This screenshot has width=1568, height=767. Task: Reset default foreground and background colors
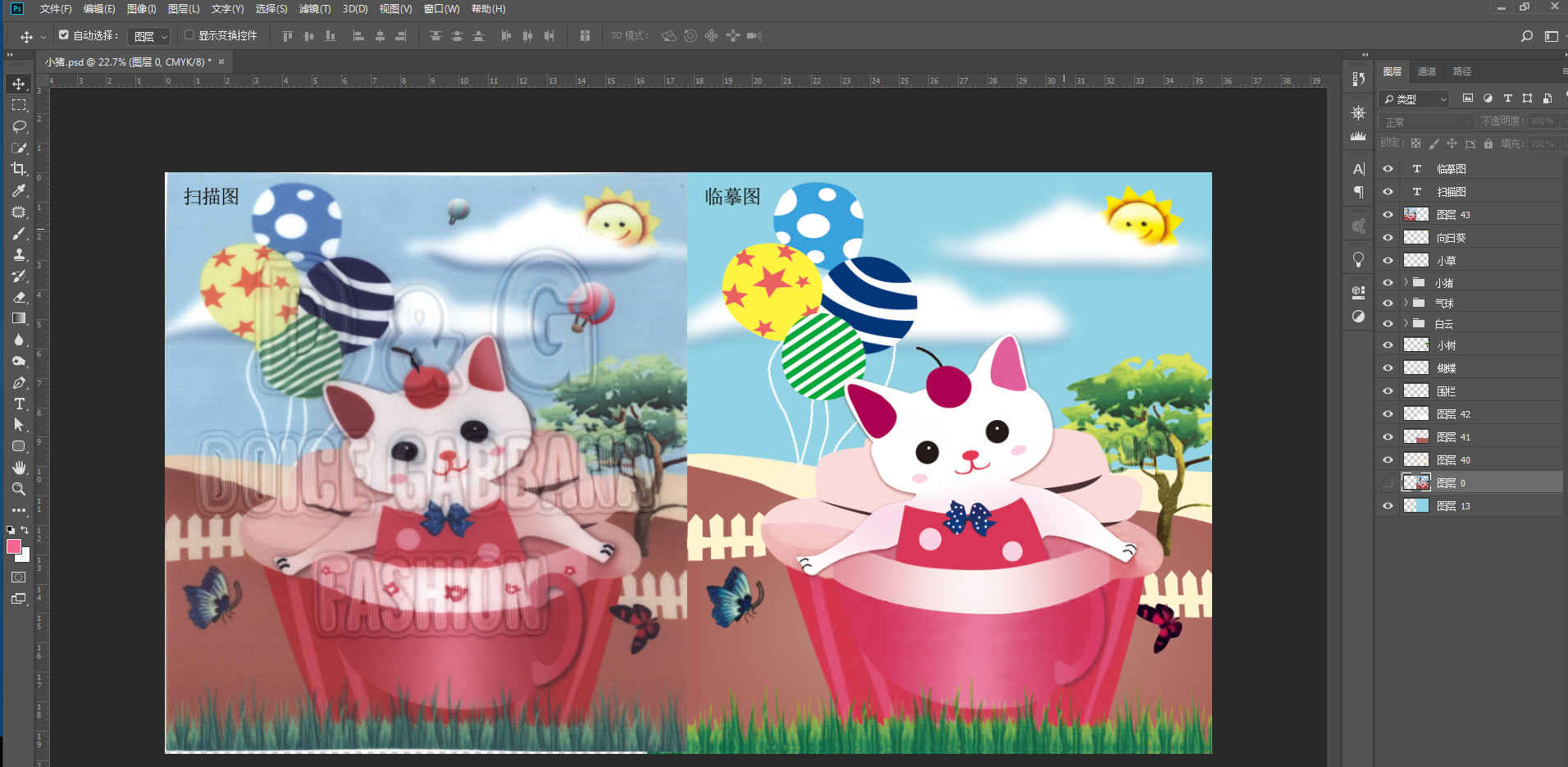11,530
